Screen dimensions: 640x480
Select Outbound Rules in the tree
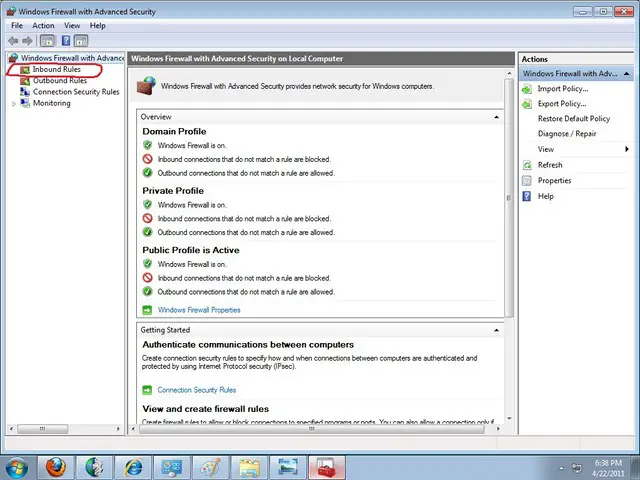pos(60,81)
